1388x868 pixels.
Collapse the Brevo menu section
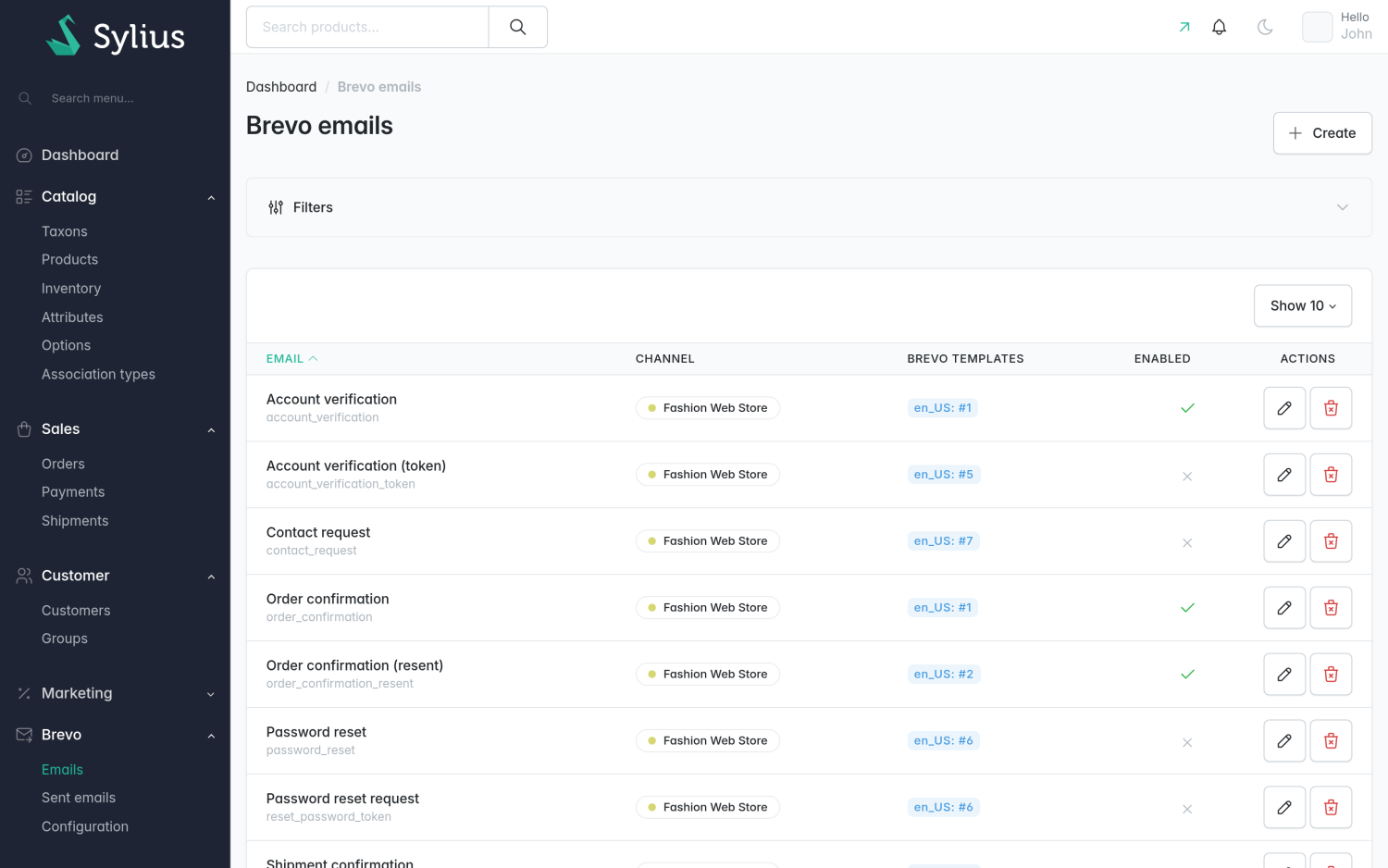coord(115,735)
